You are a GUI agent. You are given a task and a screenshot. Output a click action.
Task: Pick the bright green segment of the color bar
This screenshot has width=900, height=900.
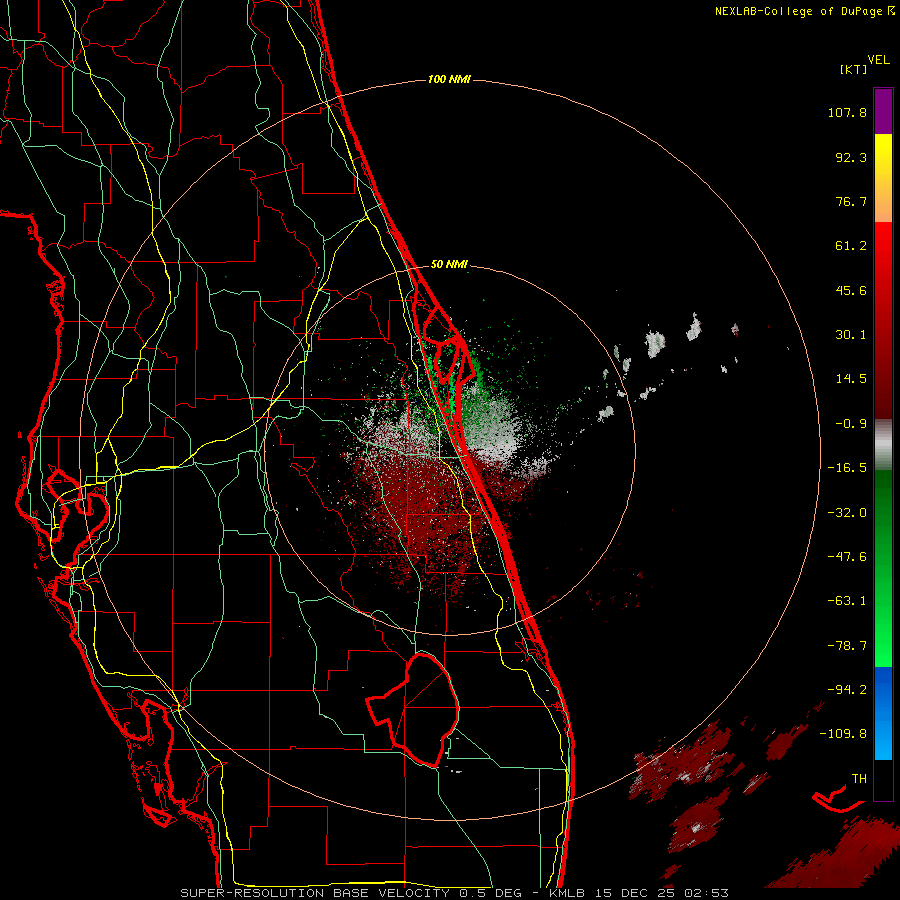tap(883, 568)
